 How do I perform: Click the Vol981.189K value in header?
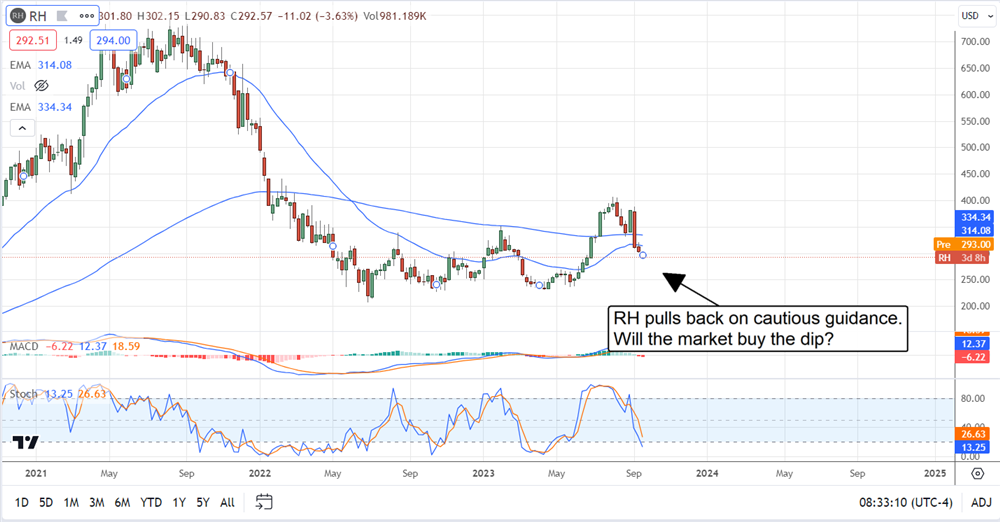tap(394, 16)
